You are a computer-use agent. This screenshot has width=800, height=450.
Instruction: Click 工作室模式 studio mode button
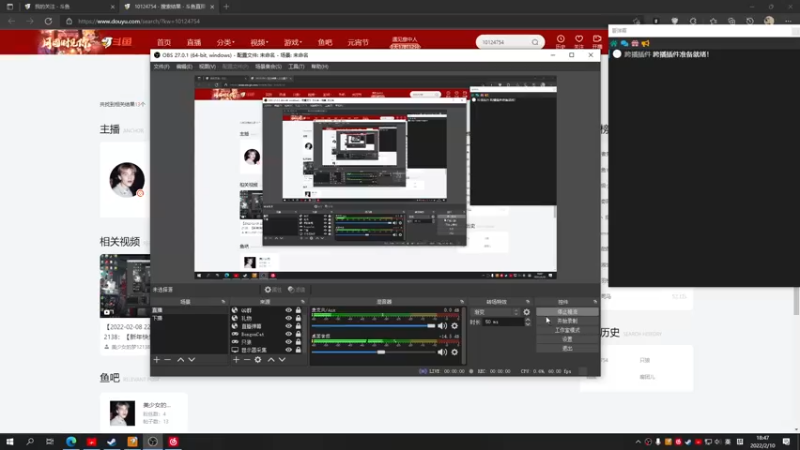click(567, 330)
